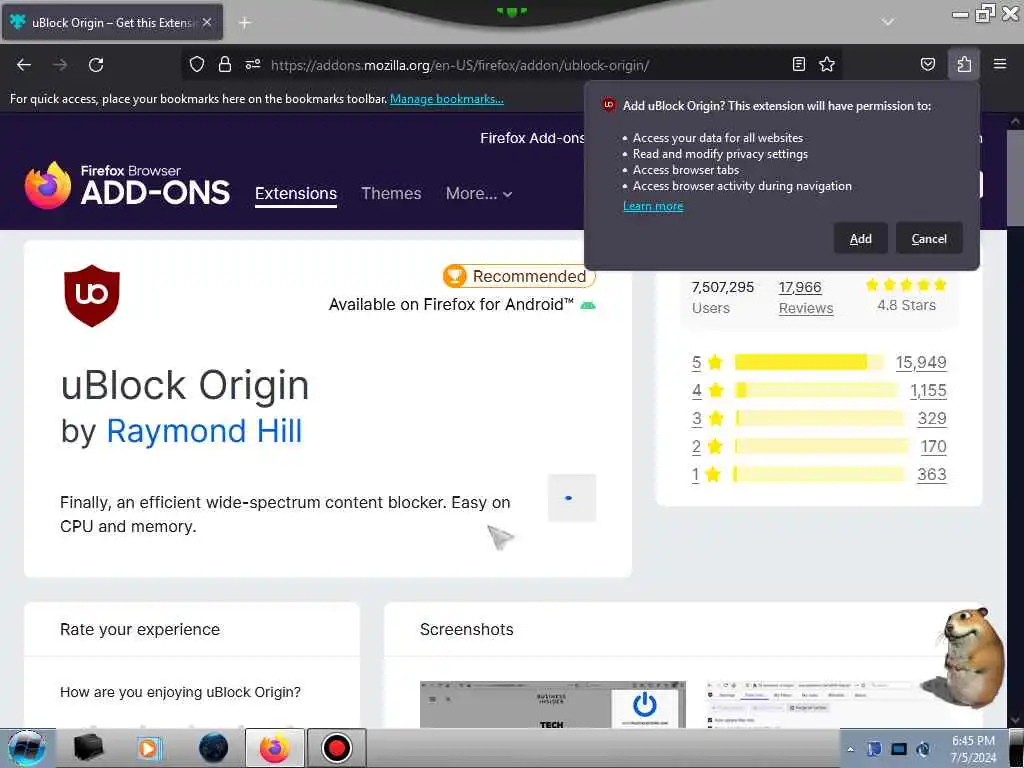Click Add to install uBlock Origin
Viewport: 1024px width, 768px height.
pyautogui.click(x=861, y=238)
